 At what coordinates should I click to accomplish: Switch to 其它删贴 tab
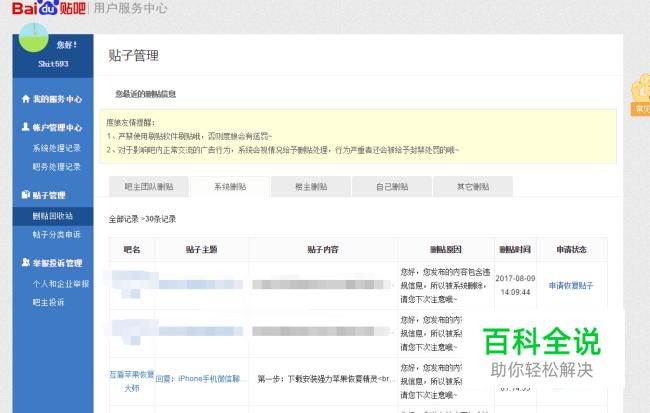[x=473, y=187]
